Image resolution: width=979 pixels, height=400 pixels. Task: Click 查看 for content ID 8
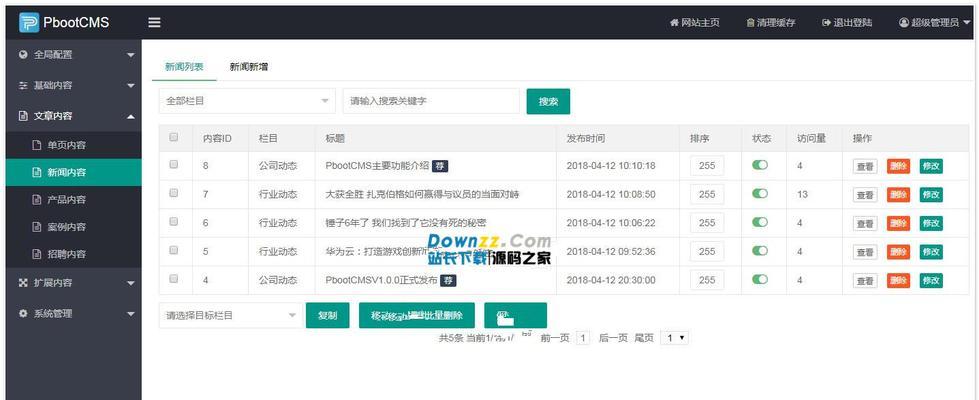tap(865, 167)
